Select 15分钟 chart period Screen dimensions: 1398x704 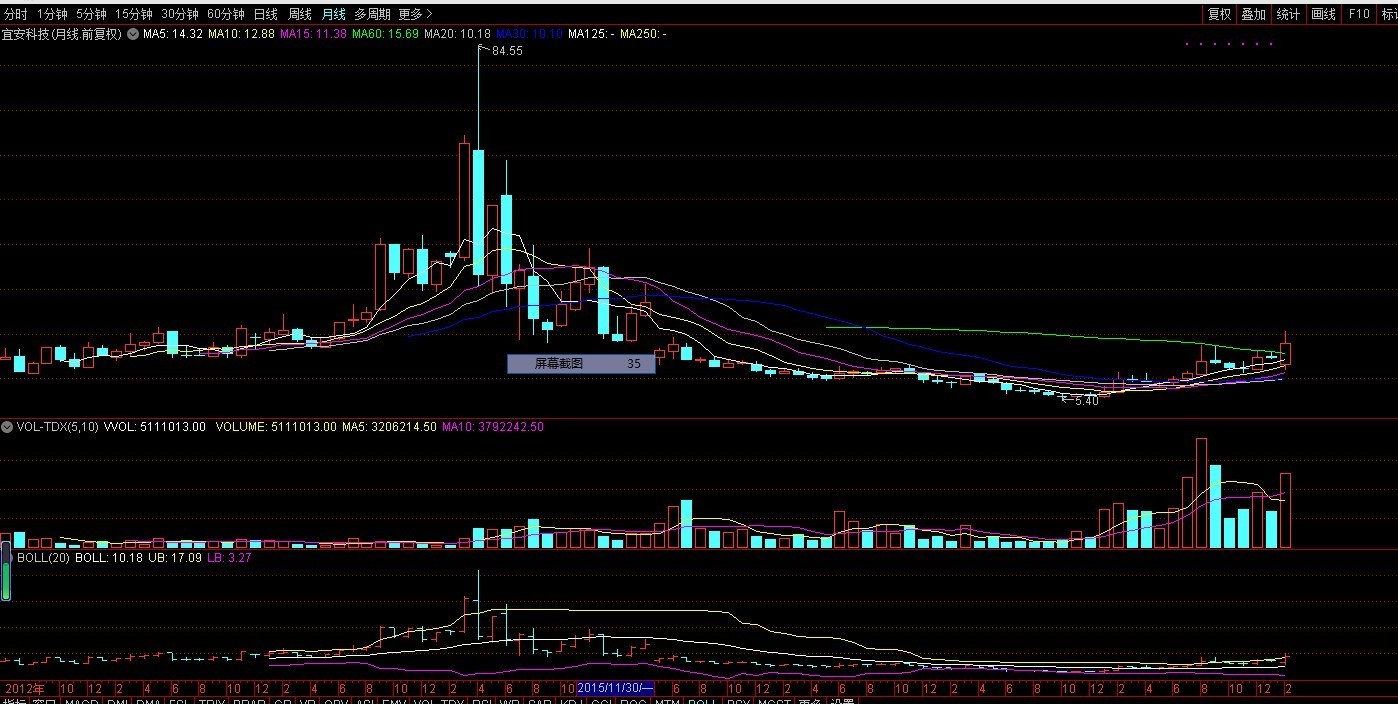click(x=133, y=14)
